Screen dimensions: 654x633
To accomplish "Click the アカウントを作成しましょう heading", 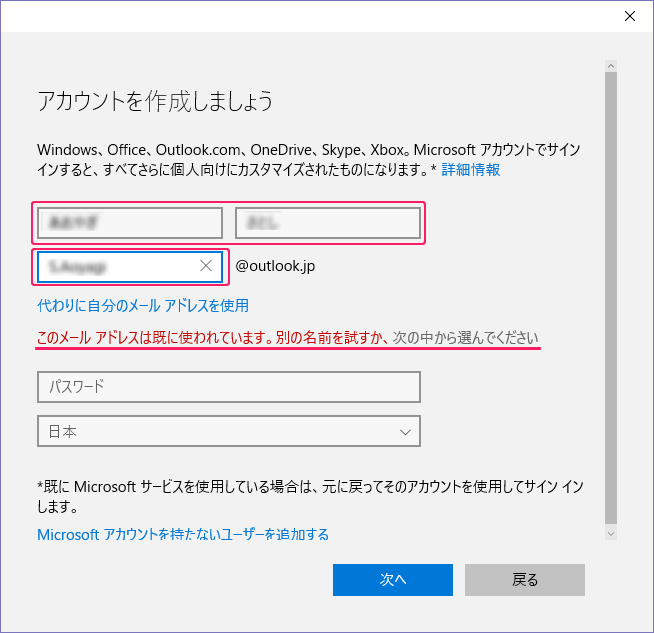I will click(x=155, y=101).
